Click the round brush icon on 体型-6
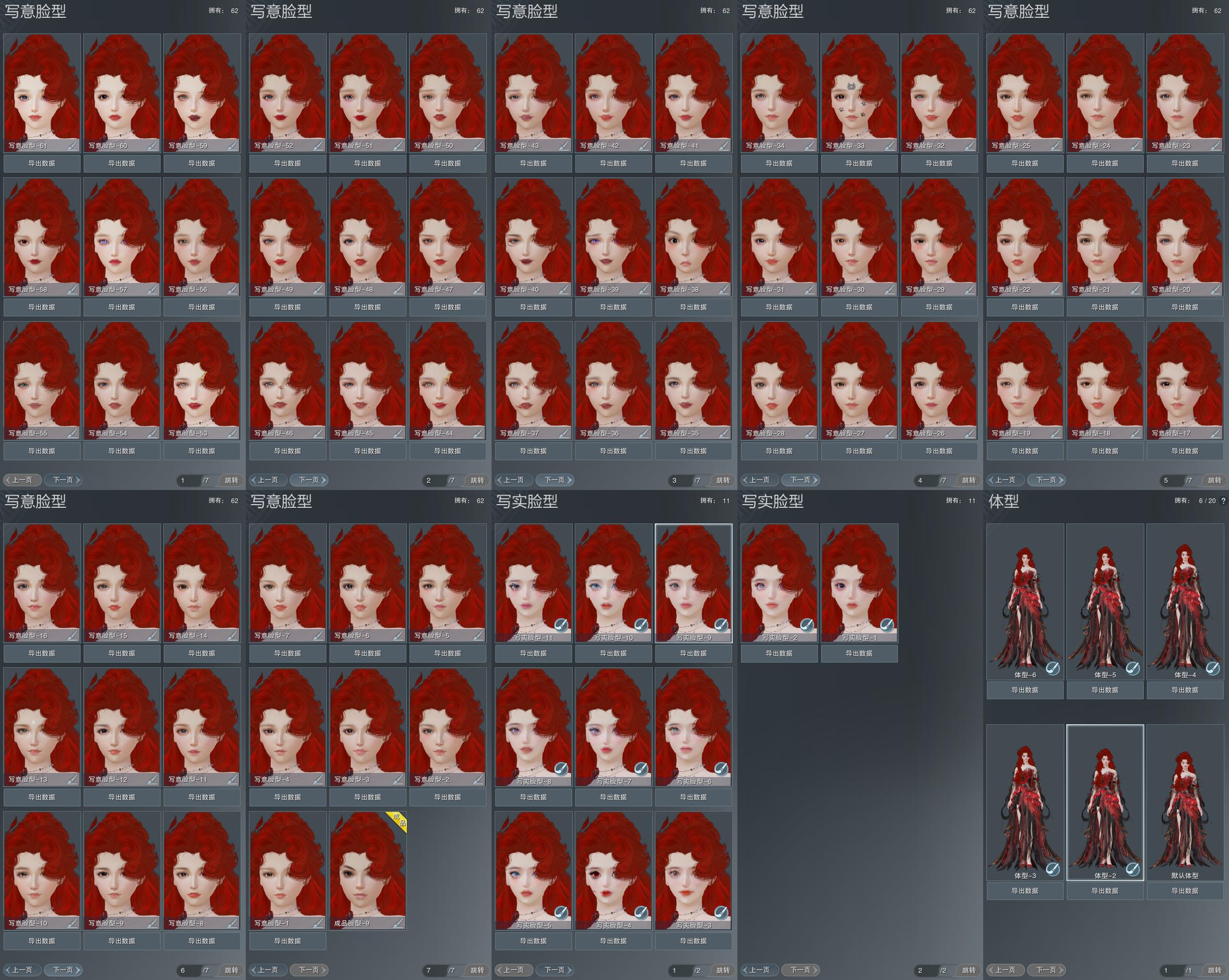This screenshot has width=1229, height=980. click(x=1053, y=669)
